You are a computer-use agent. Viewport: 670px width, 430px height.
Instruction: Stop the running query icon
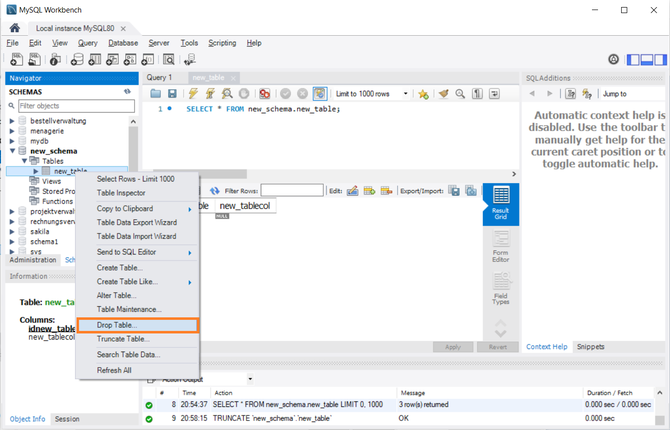coord(244,94)
